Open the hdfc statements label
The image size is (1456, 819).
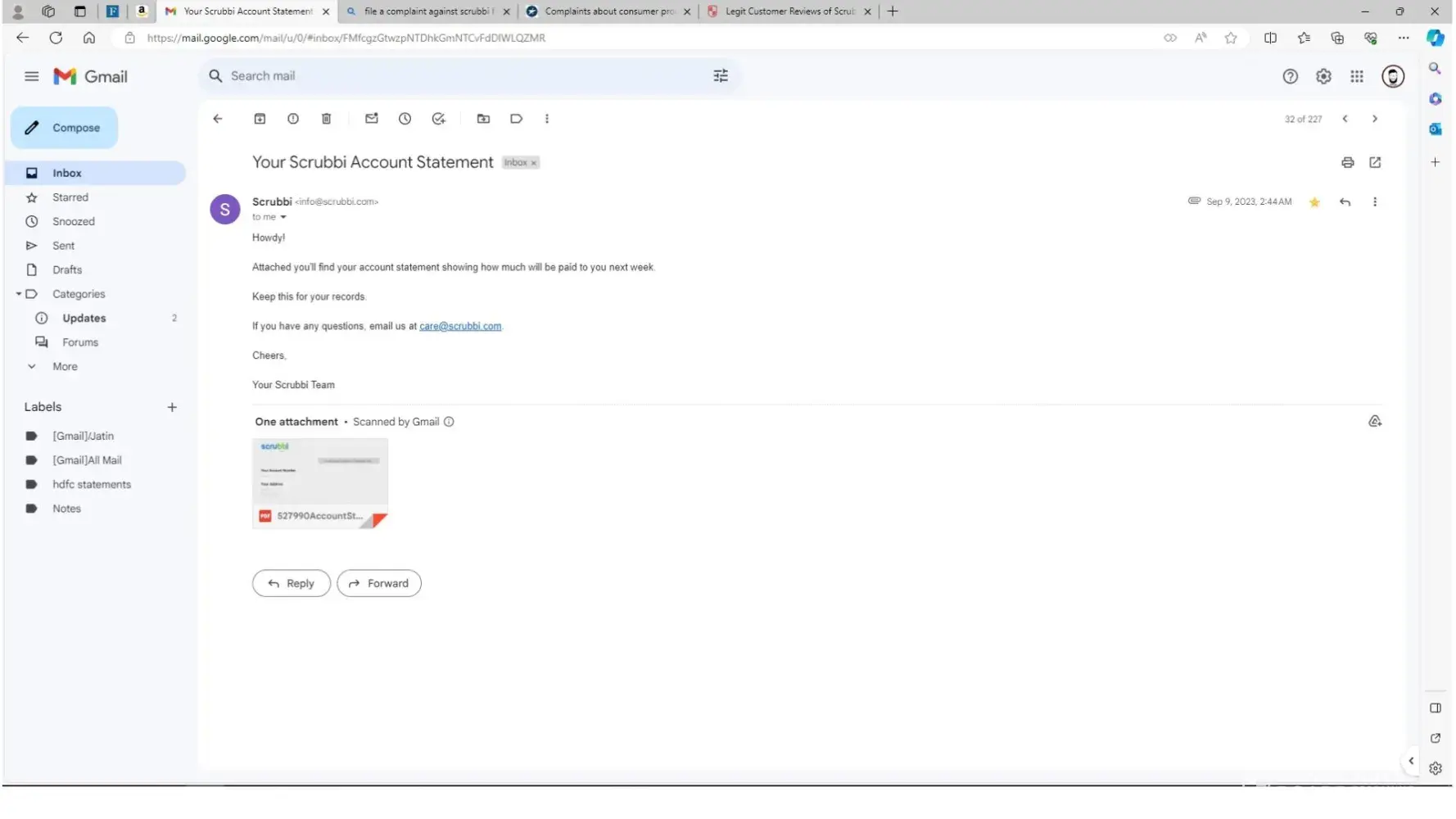click(x=92, y=485)
